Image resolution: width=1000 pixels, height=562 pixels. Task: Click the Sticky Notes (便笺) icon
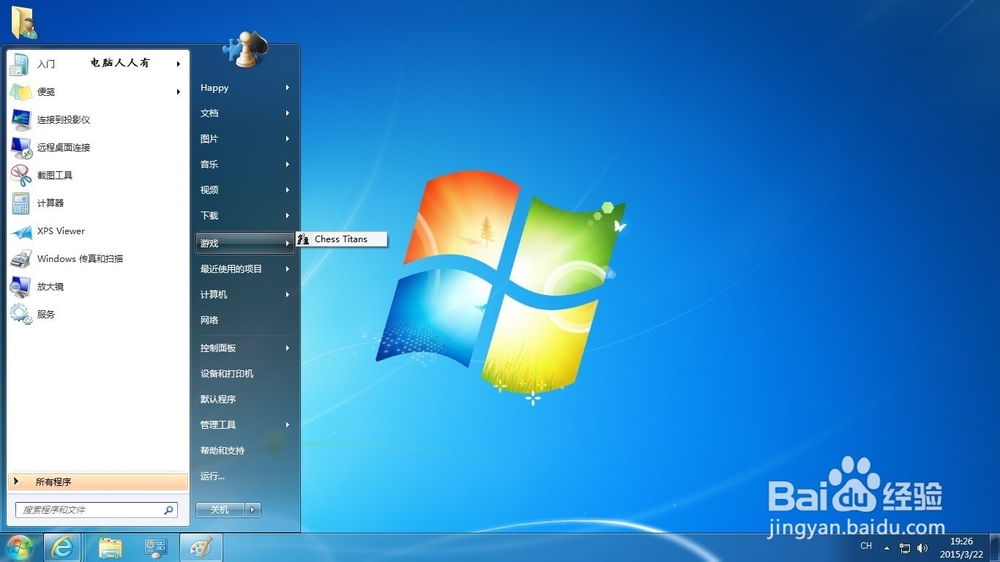point(20,92)
